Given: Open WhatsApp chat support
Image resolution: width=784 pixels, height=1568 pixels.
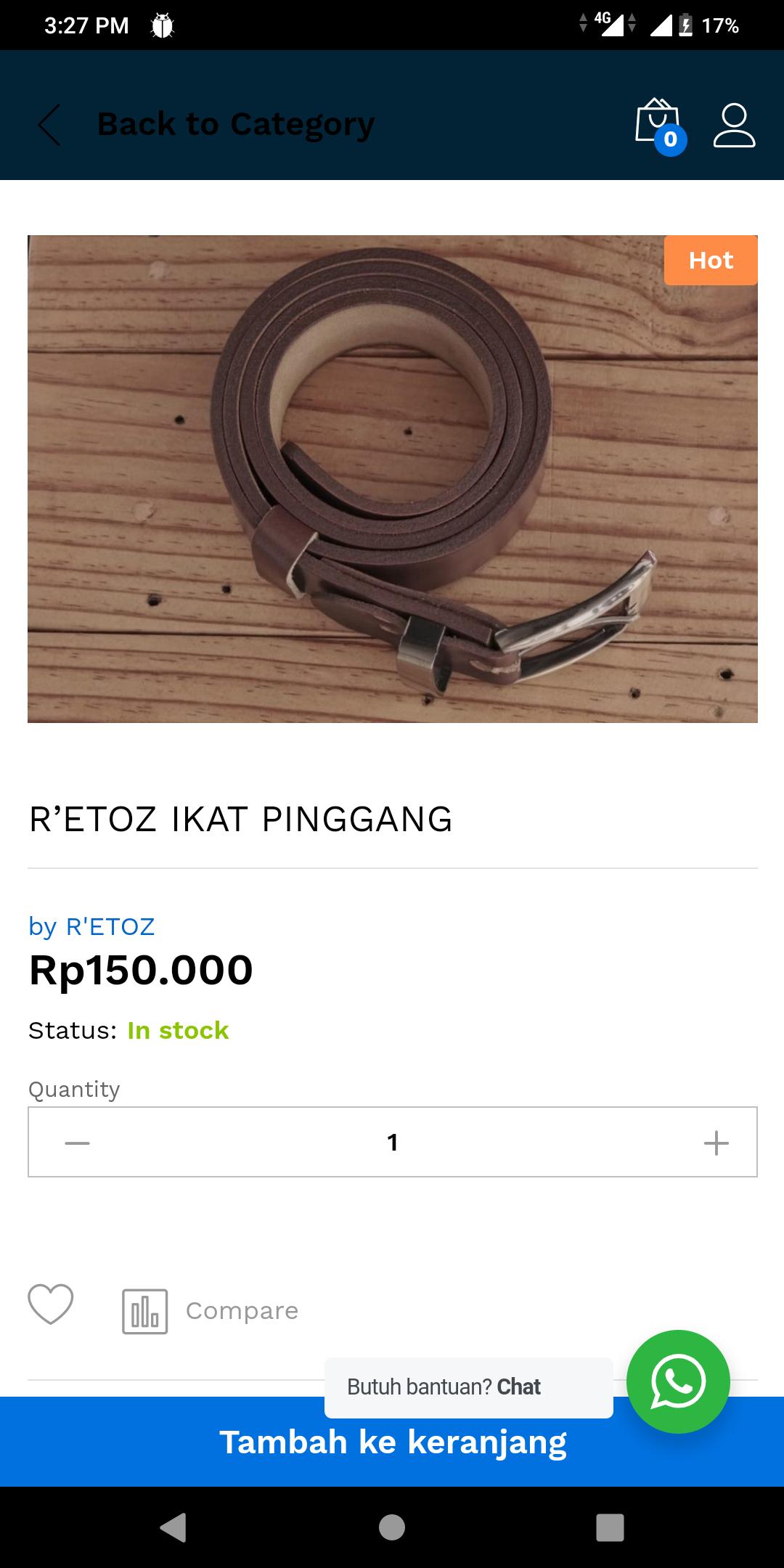Looking at the screenshot, I should pyautogui.click(x=678, y=1381).
